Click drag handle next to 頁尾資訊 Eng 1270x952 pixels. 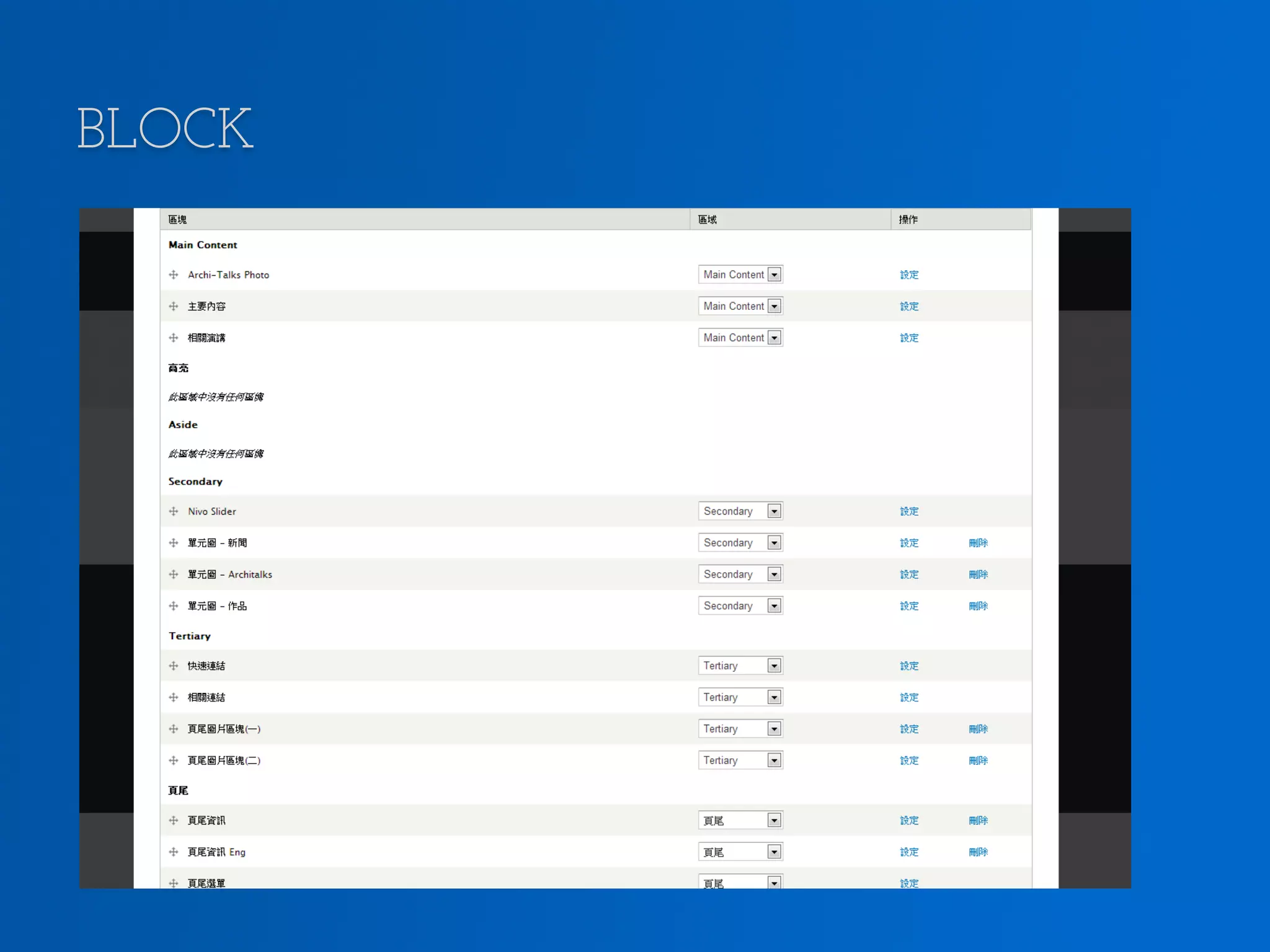[174, 852]
